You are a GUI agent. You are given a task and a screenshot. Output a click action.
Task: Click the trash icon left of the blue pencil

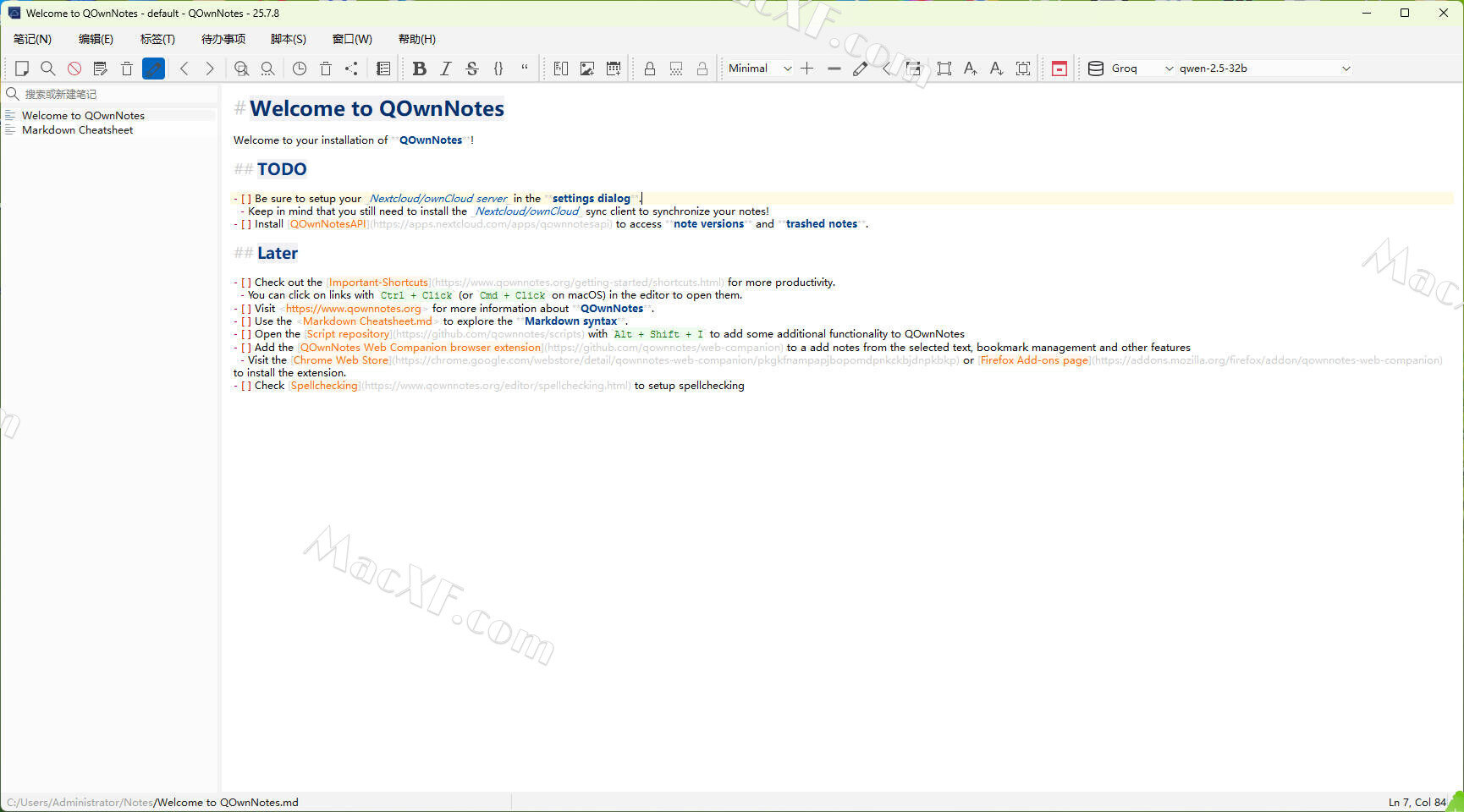click(x=127, y=69)
